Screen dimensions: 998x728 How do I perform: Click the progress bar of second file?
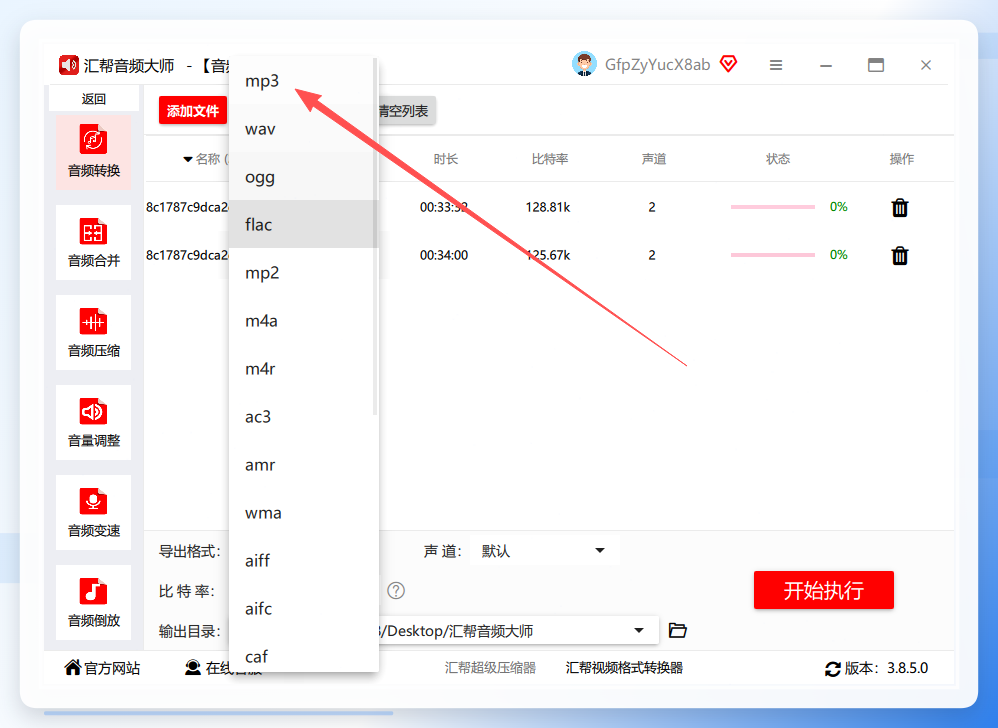tap(773, 255)
